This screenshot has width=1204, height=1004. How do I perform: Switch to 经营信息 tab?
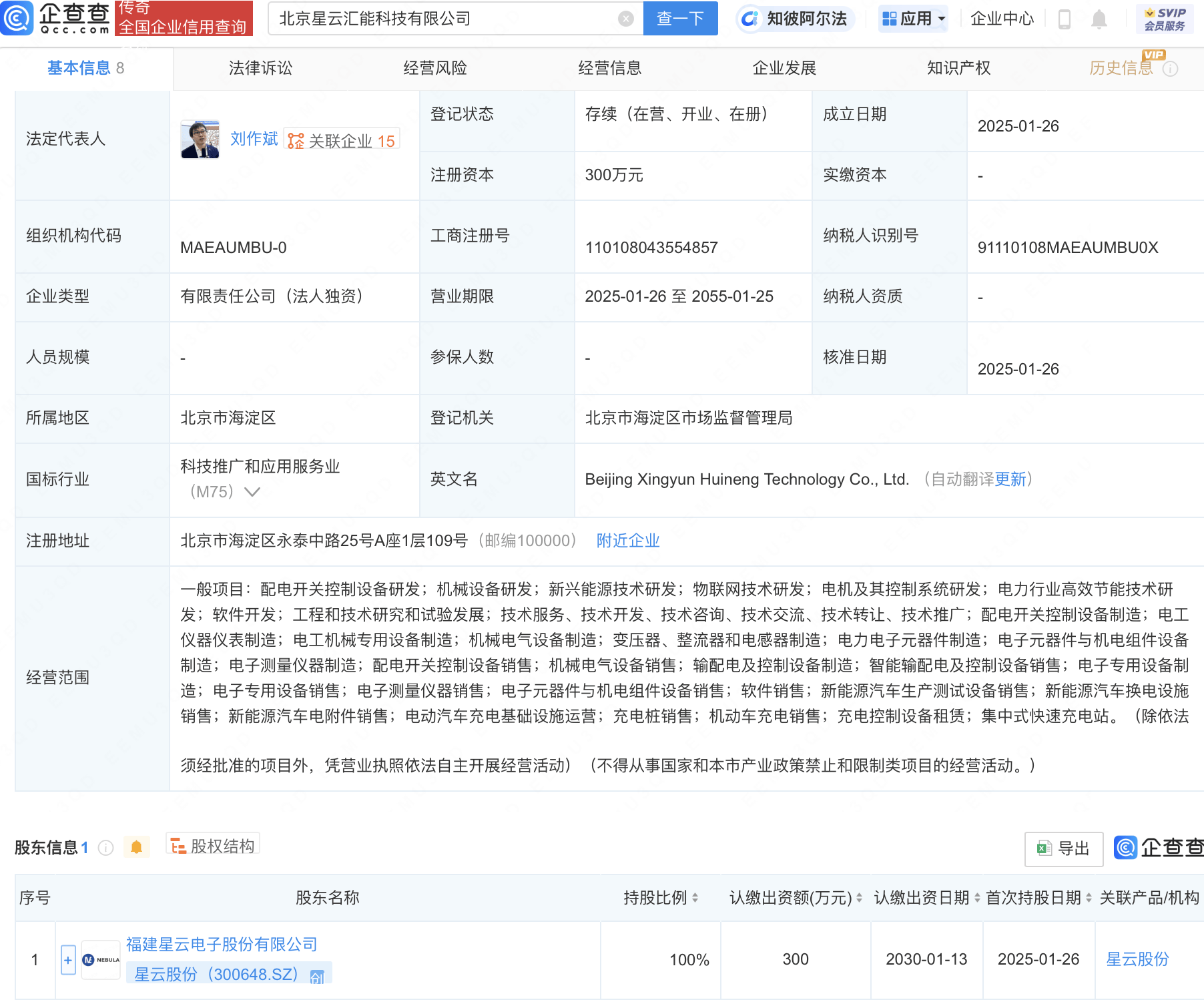tap(610, 68)
